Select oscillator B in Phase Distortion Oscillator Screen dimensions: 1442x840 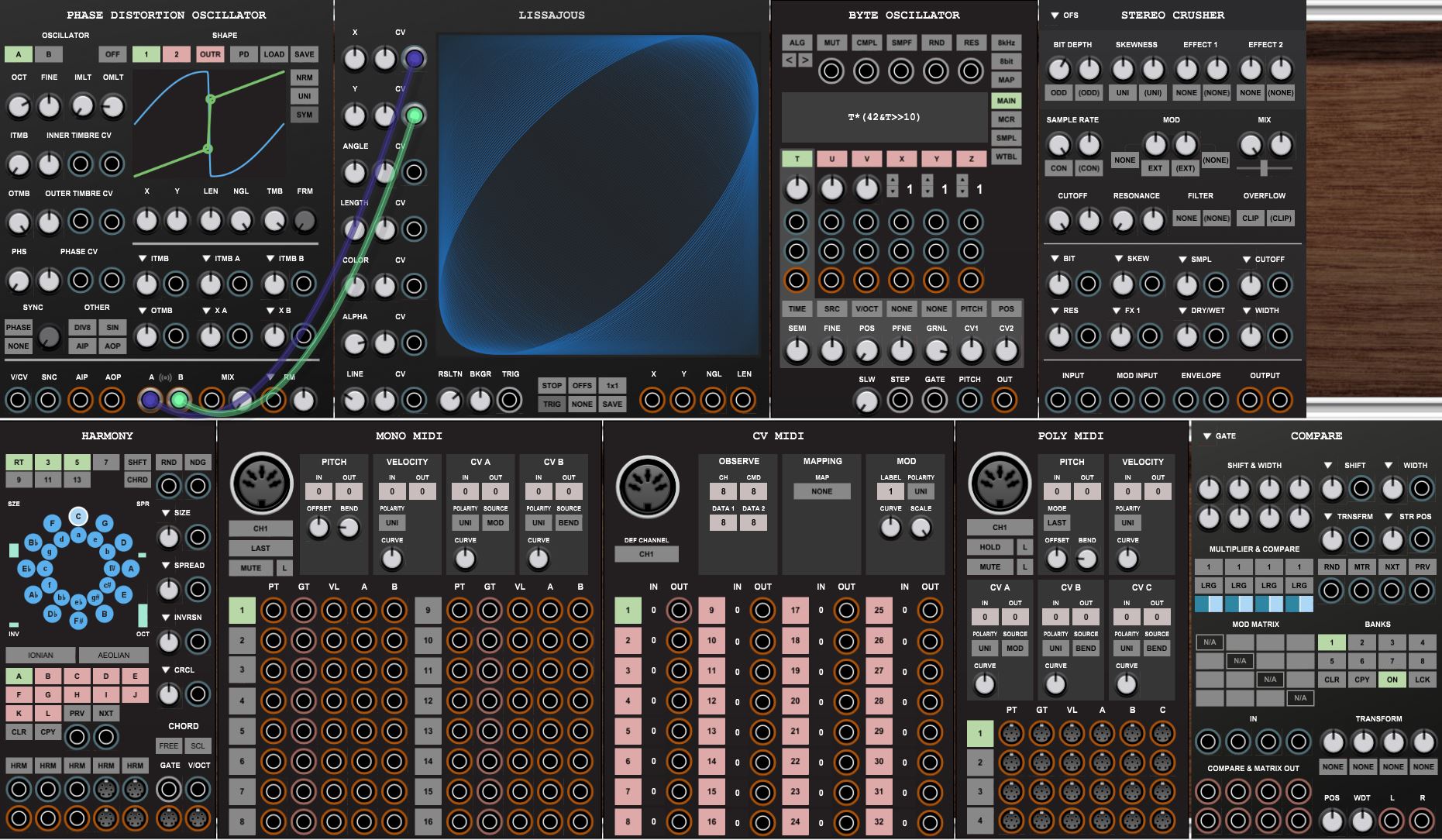click(x=49, y=54)
